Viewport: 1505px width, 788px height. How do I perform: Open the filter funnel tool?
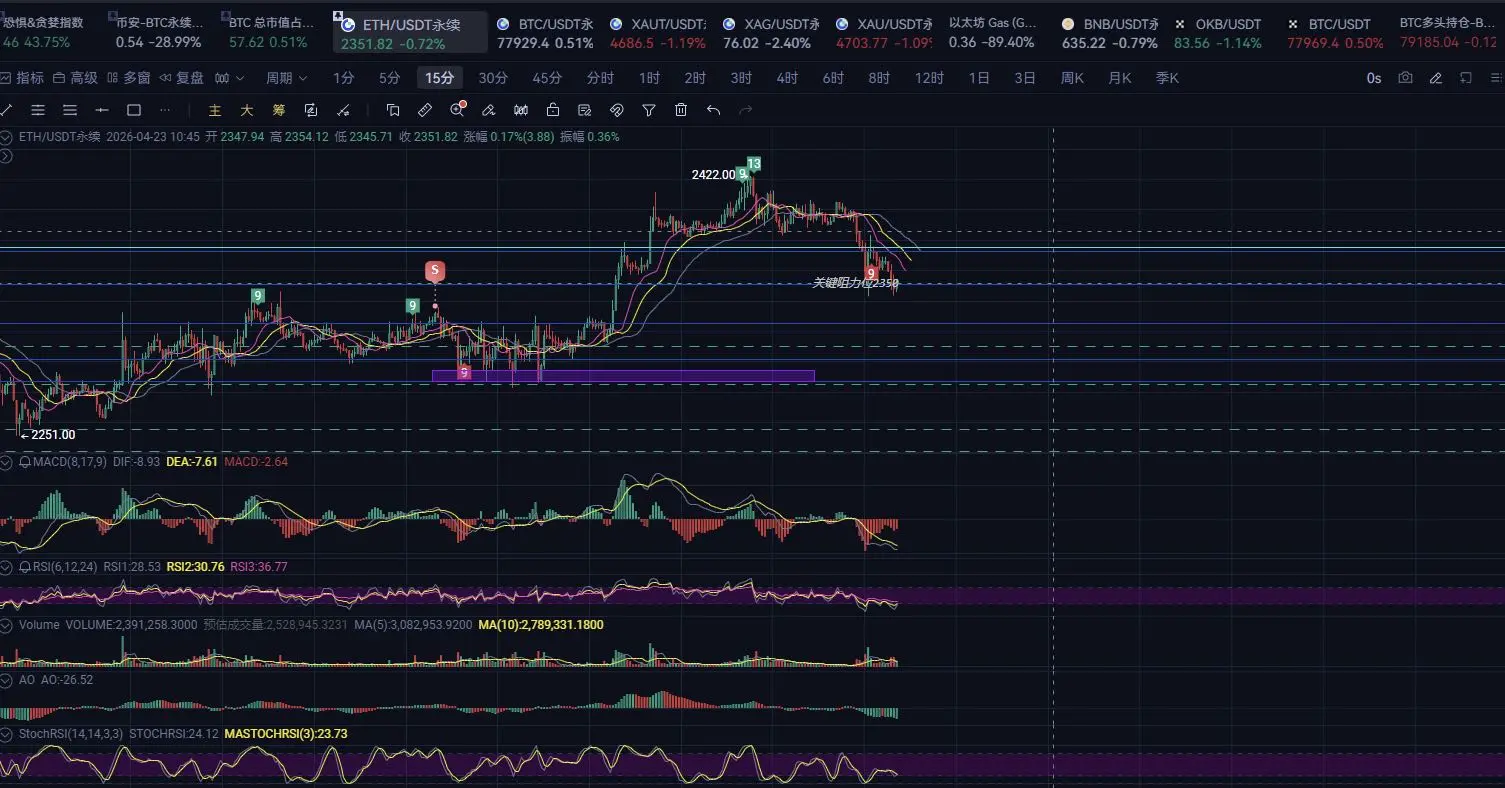[649, 110]
